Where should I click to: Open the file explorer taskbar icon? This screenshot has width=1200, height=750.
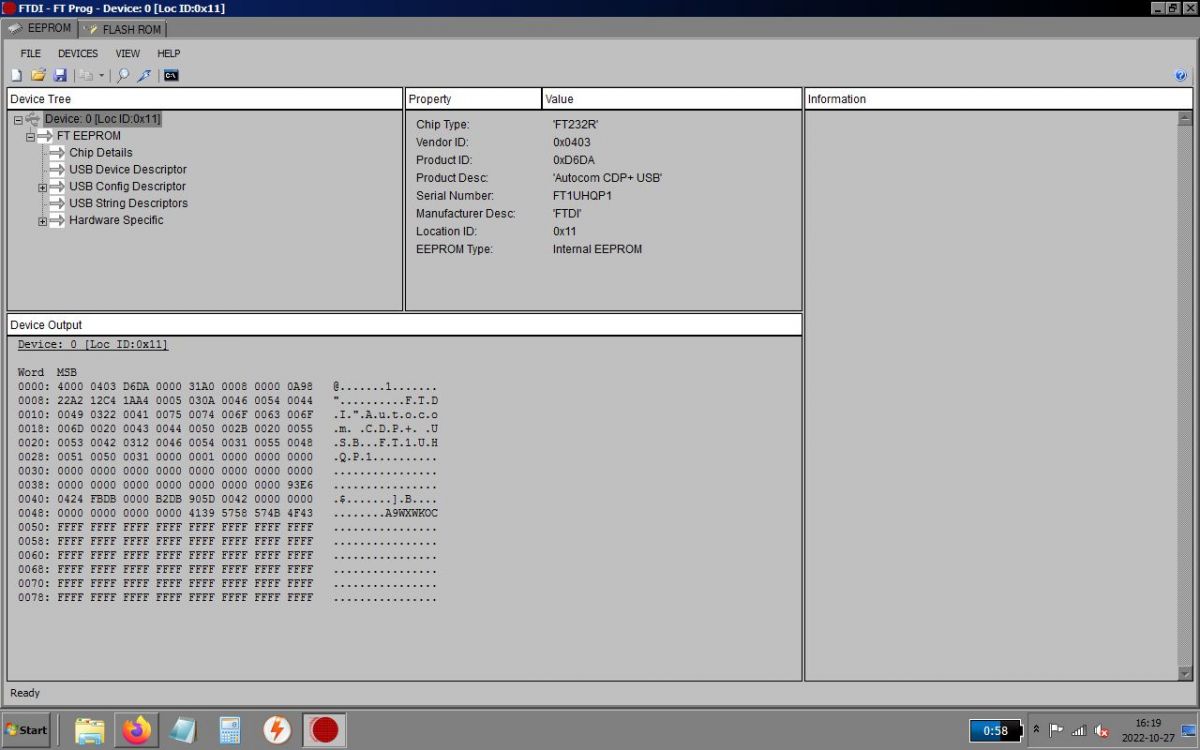pos(89,731)
